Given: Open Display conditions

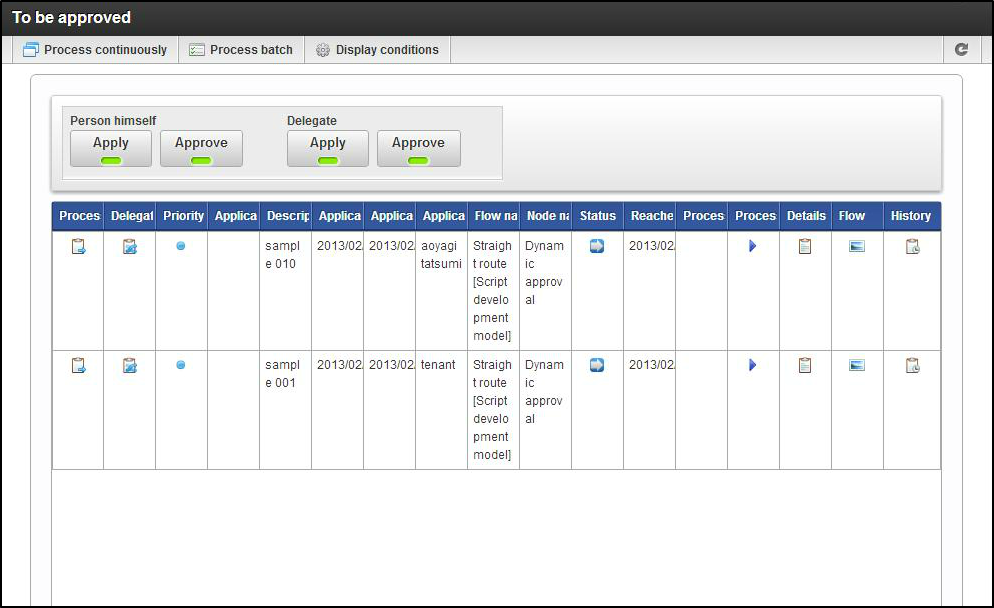Looking at the screenshot, I should 377,48.
